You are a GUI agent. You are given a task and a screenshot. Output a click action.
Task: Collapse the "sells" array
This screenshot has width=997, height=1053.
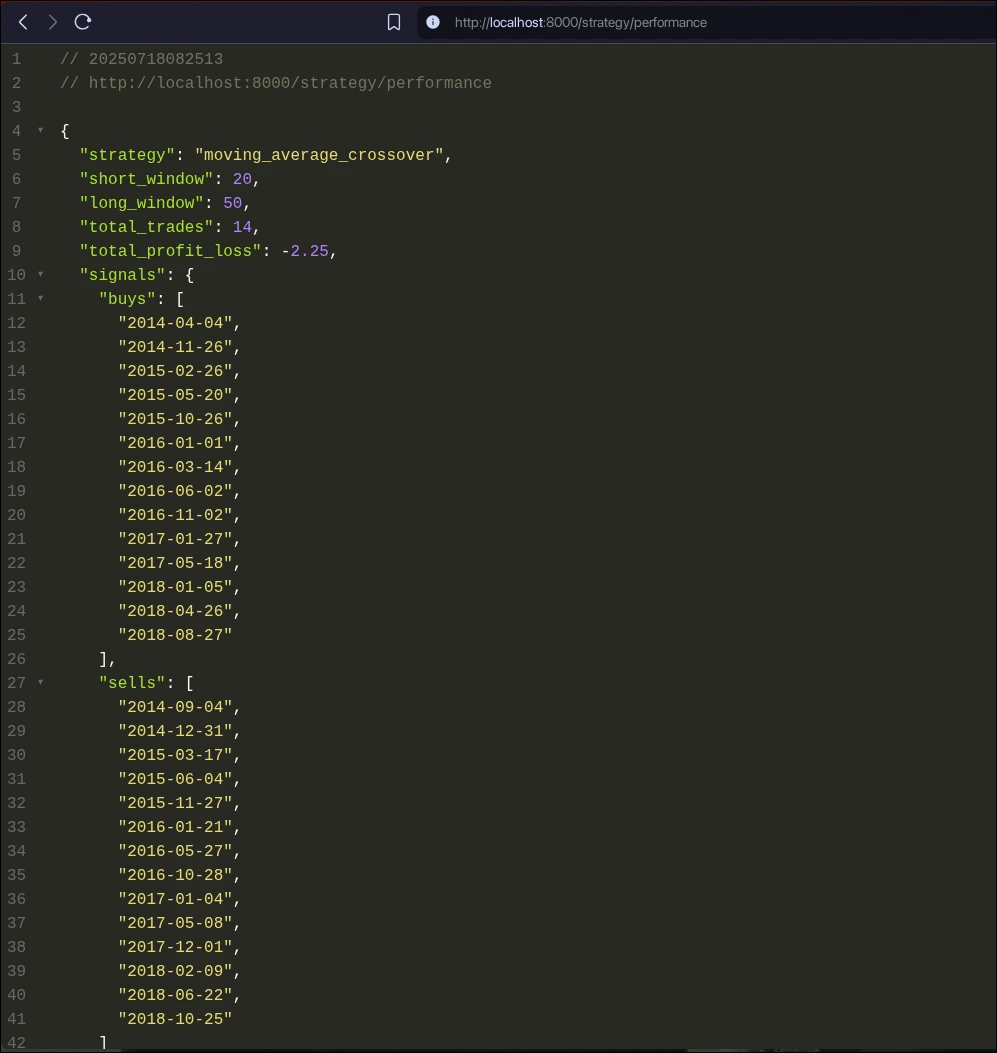pyautogui.click(x=40, y=682)
